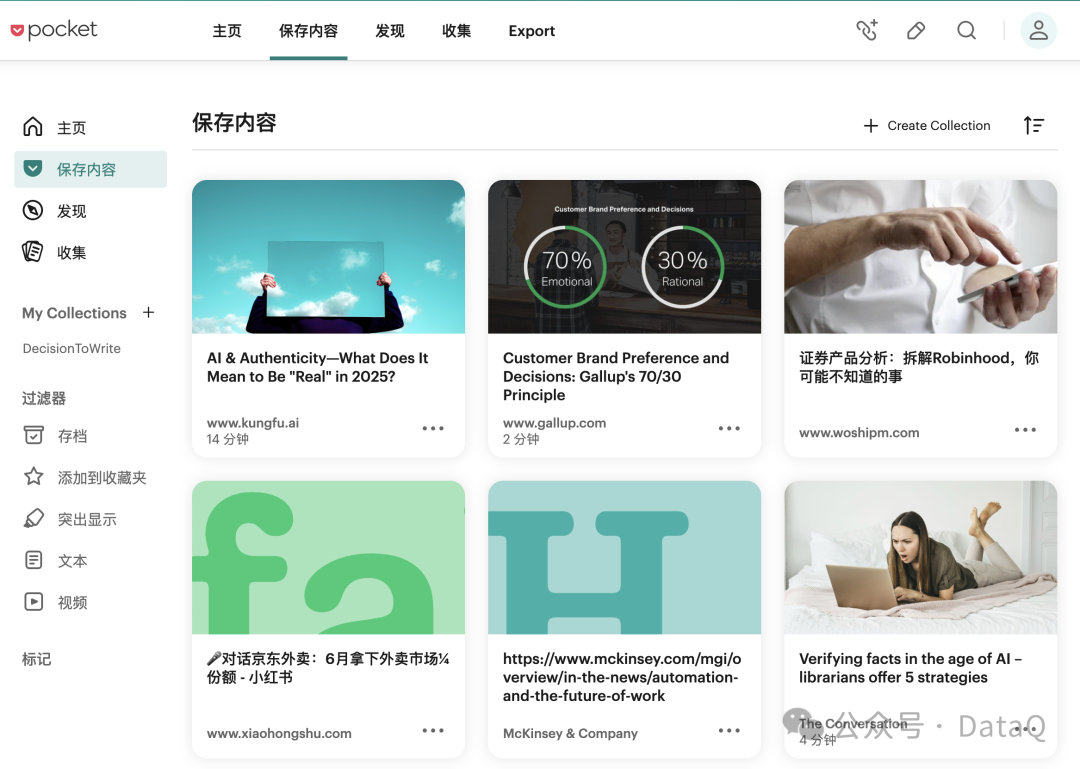Filter by 文本 articles
1080x769 pixels.
(55, 560)
